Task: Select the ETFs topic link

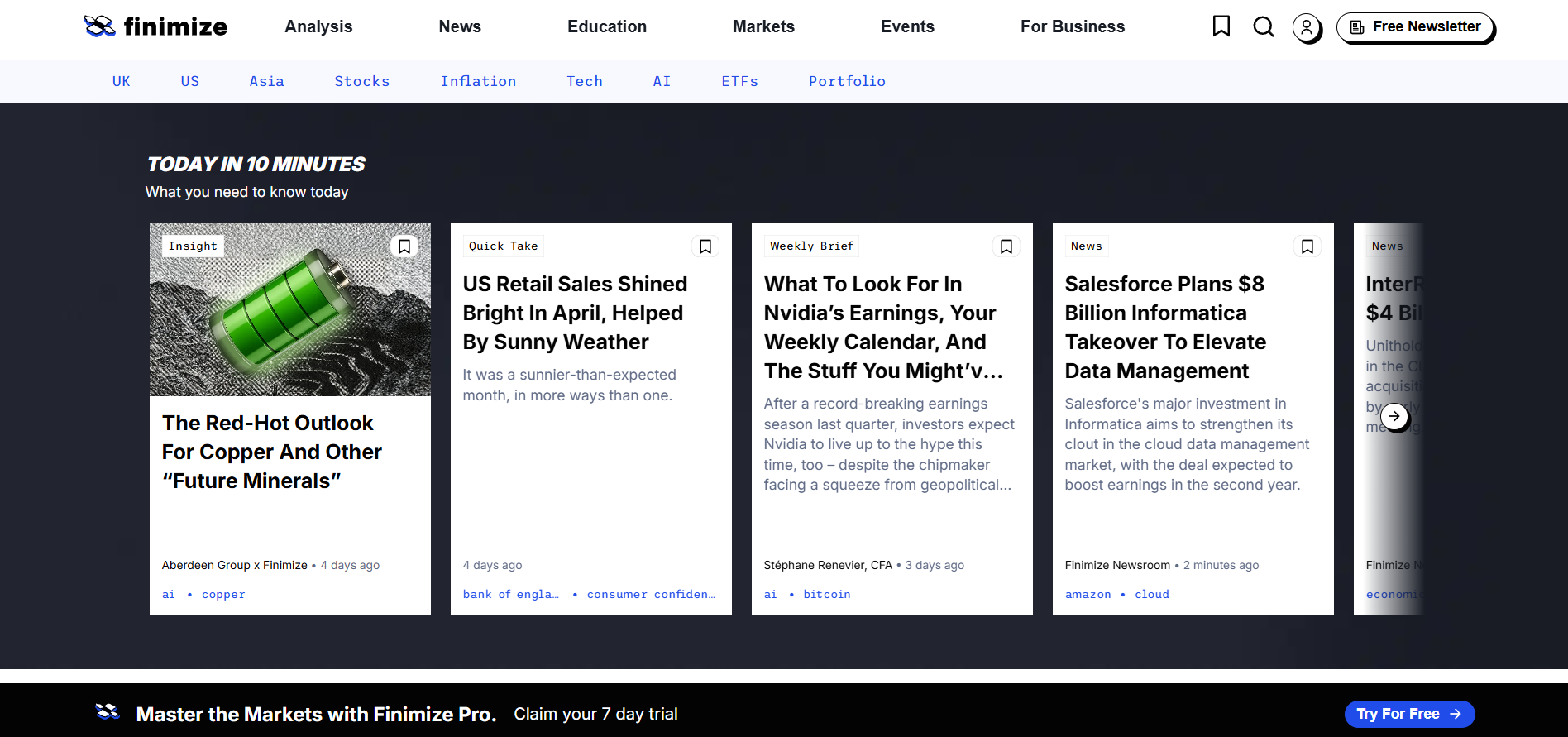Action: (x=739, y=81)
